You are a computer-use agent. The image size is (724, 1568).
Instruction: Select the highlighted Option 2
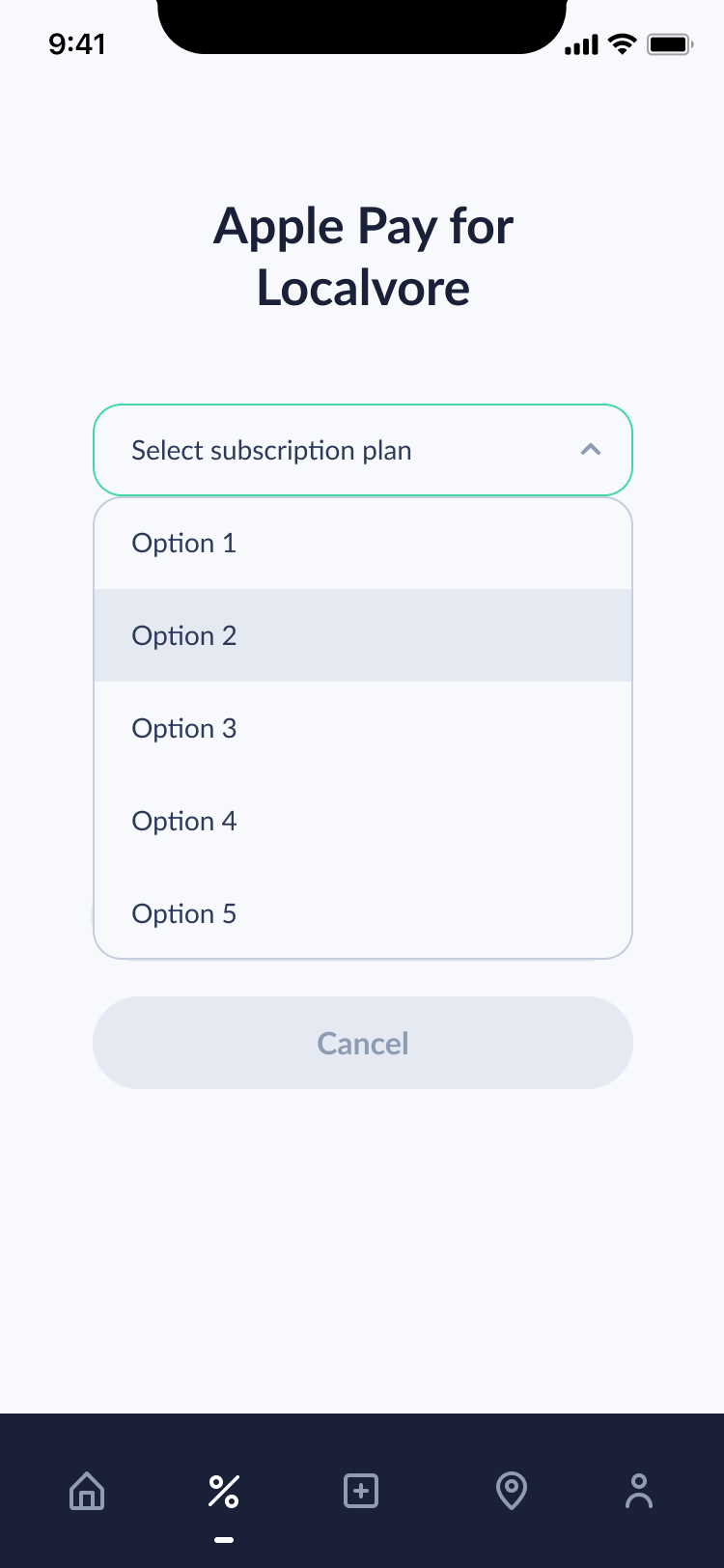(x=363, y=635)
